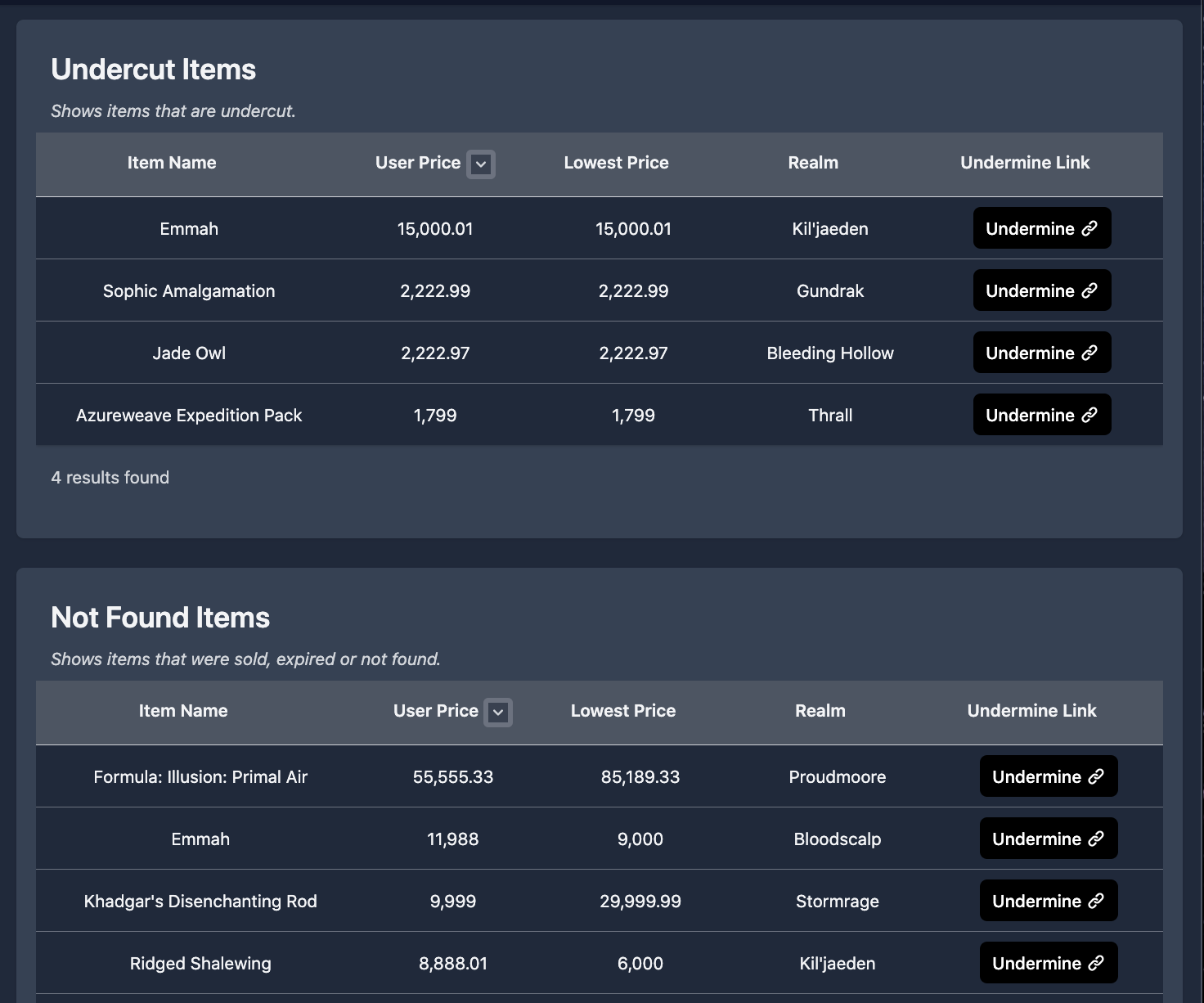Click Lowest Price header in Not Found Items table
The image size is (1204, 1003).
pyautogui.click(x=623, y=711)
